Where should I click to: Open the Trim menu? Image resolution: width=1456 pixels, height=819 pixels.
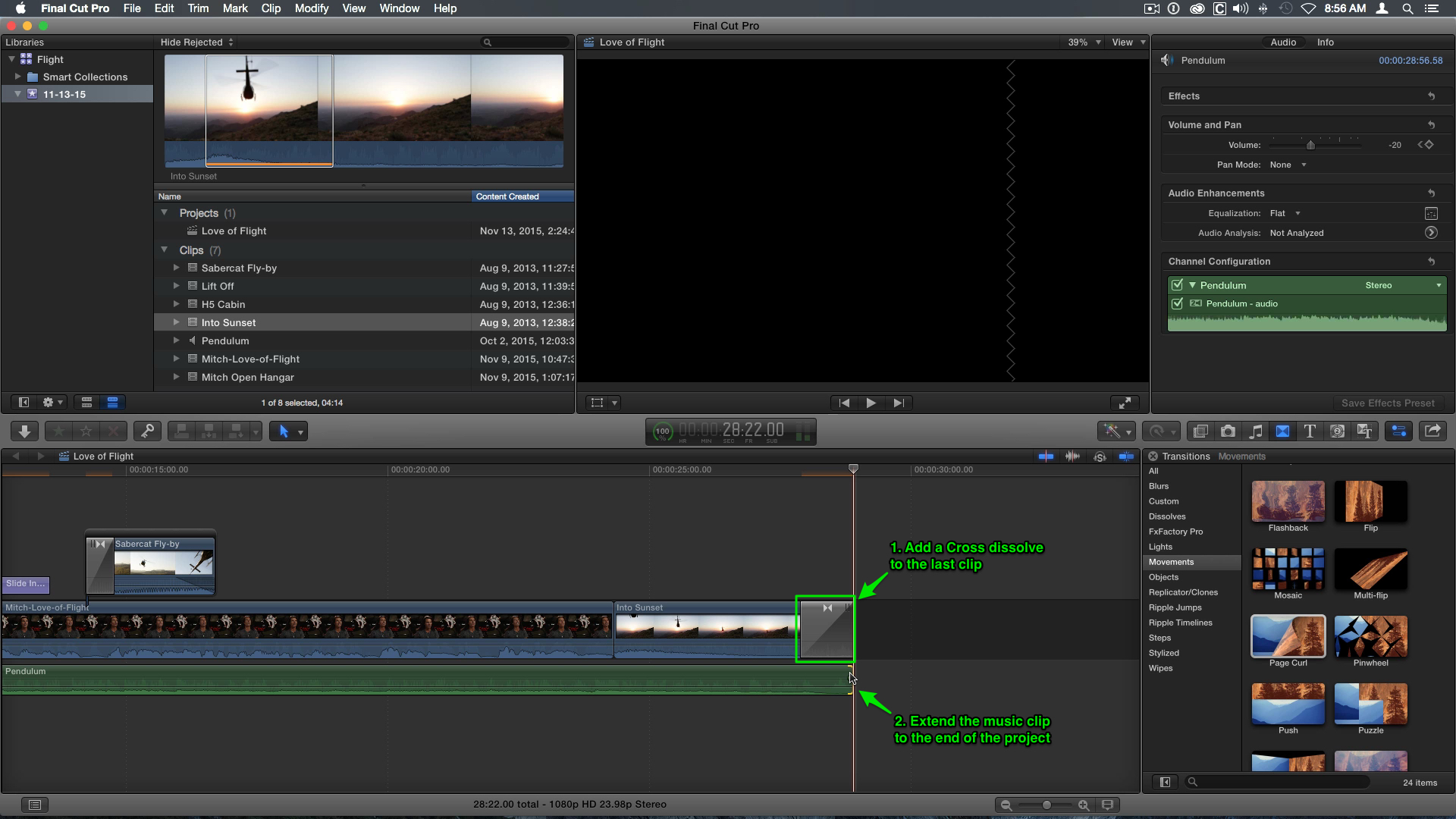point(198,8)
